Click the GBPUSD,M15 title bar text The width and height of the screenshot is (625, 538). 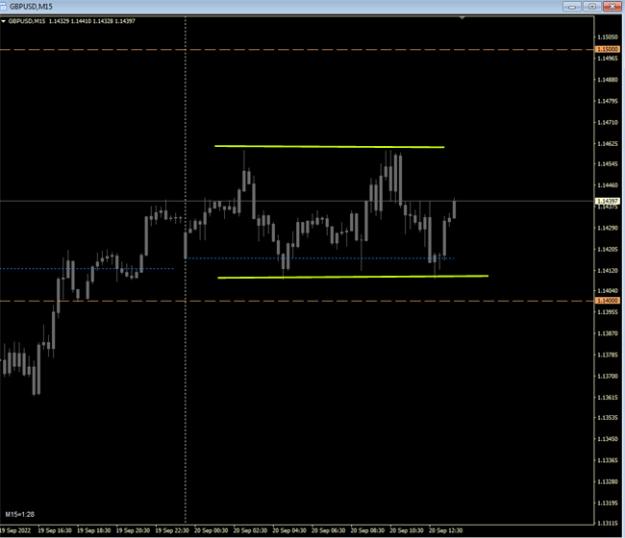click(31, 6)
